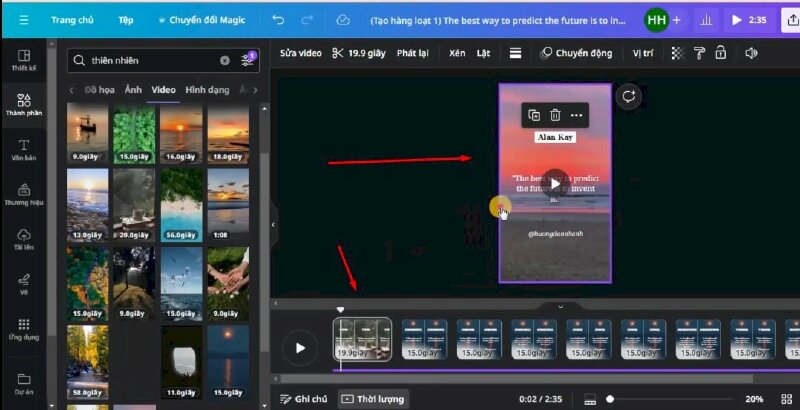Open the analytics bar chart icon
This screenshot has height=410, width=800.
(x=706, y=20)
